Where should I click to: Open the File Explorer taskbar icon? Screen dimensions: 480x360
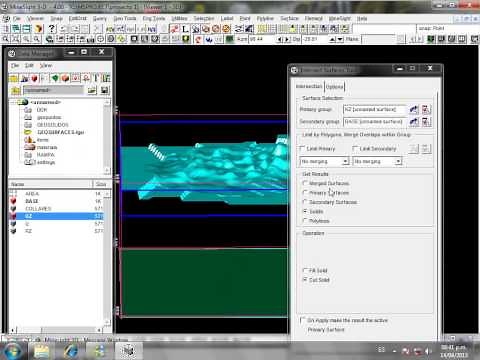41,351
